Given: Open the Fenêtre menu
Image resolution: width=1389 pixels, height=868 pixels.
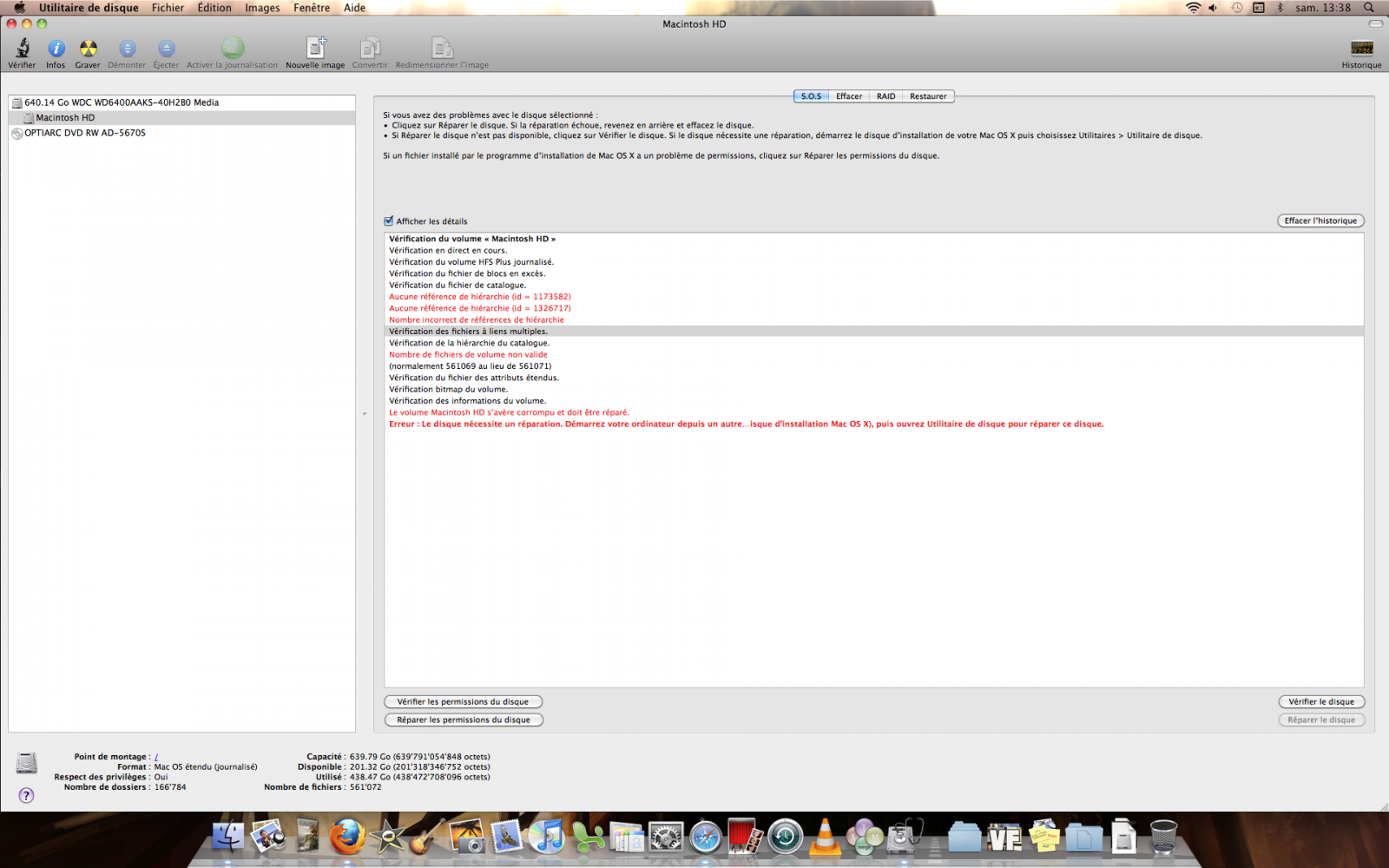Looking at the screenshot, I should pyautogui.click(x=312, y=8).
